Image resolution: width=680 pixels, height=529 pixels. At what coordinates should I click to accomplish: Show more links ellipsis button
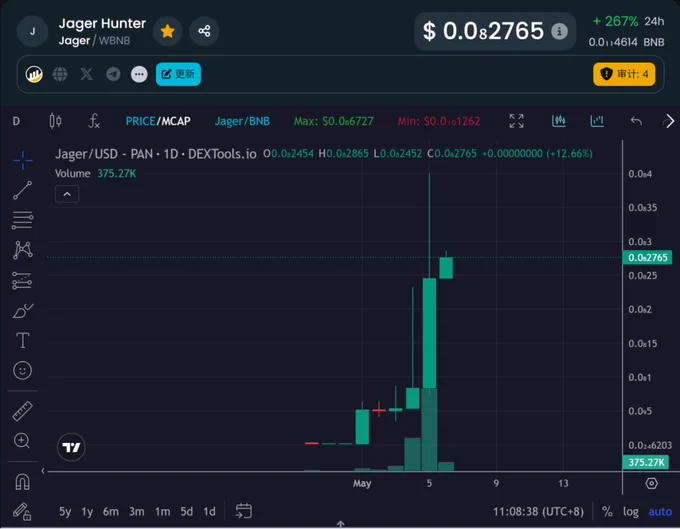point(139,74)
